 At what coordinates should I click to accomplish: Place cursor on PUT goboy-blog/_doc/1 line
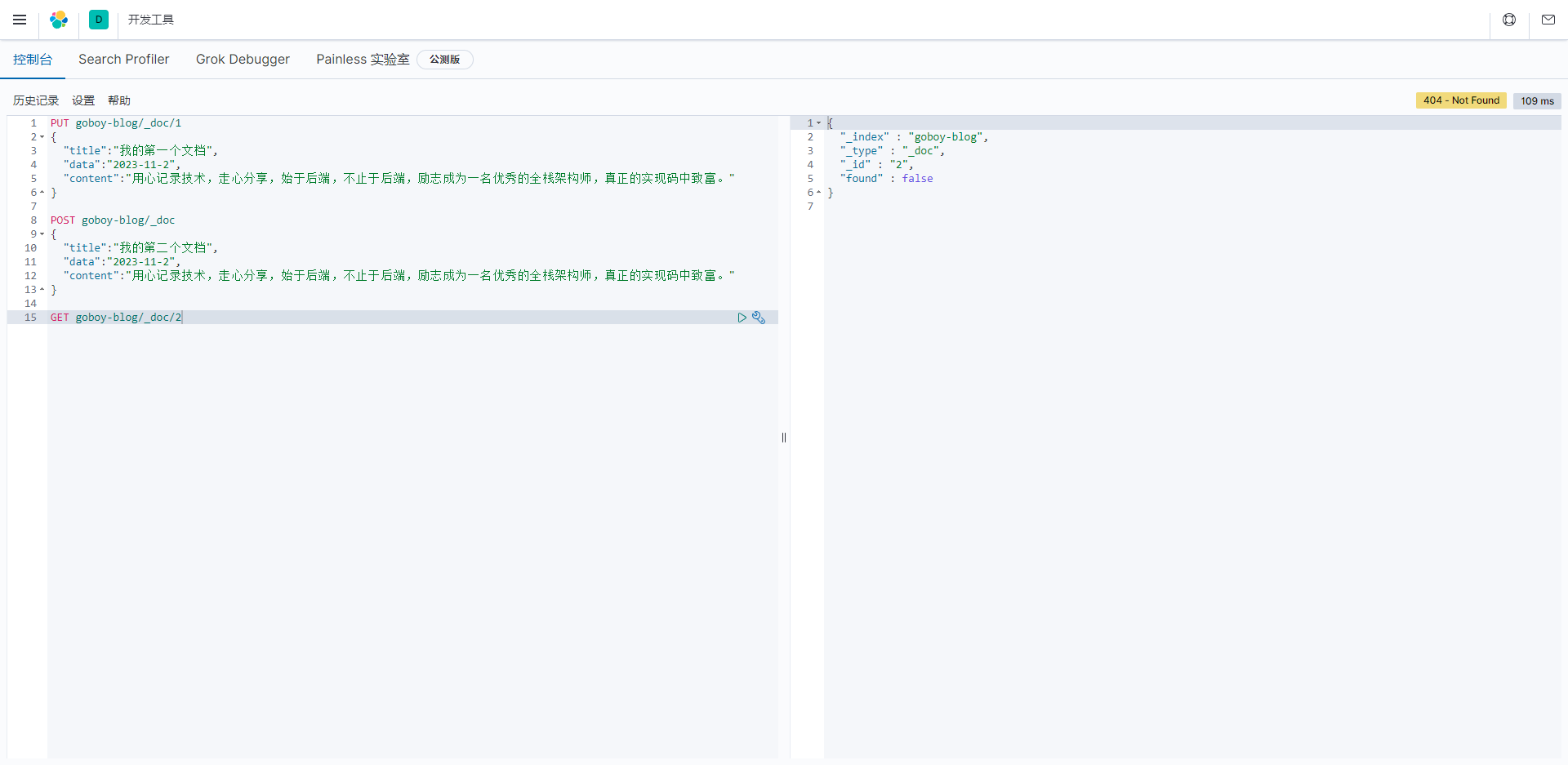point(116,123)
